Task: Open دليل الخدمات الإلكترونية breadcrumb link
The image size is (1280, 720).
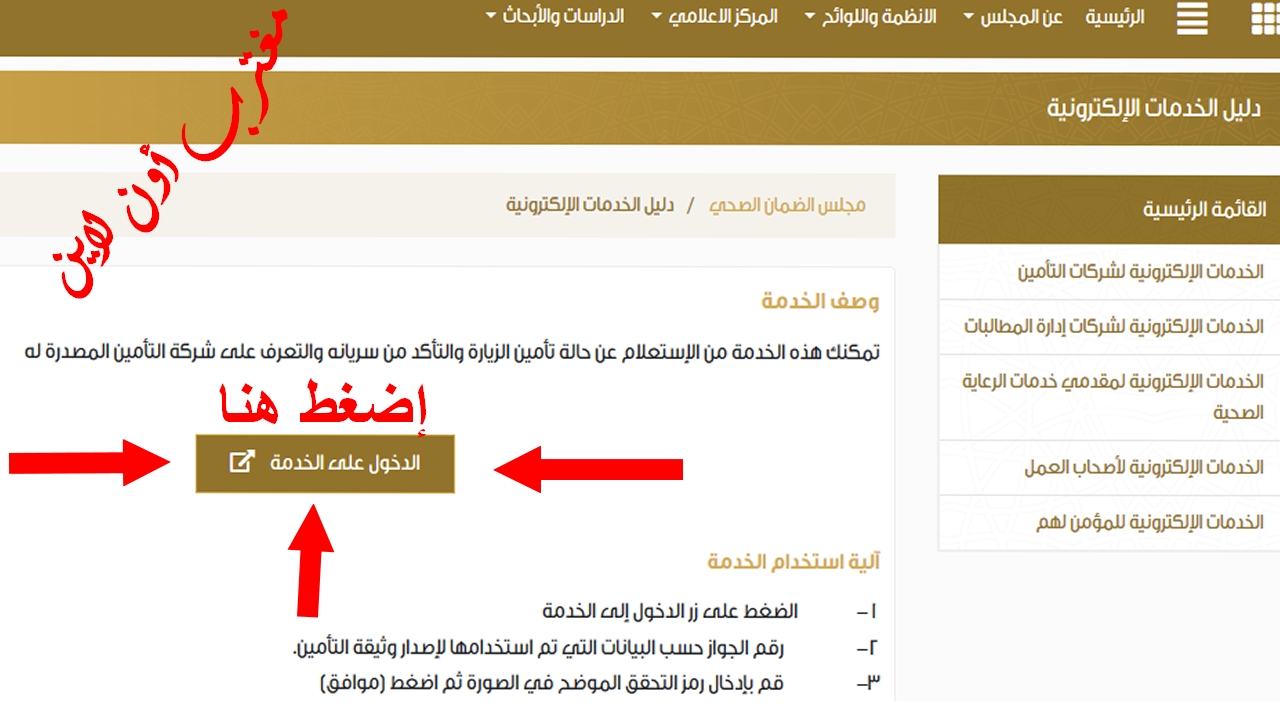Action: (590, 206)
